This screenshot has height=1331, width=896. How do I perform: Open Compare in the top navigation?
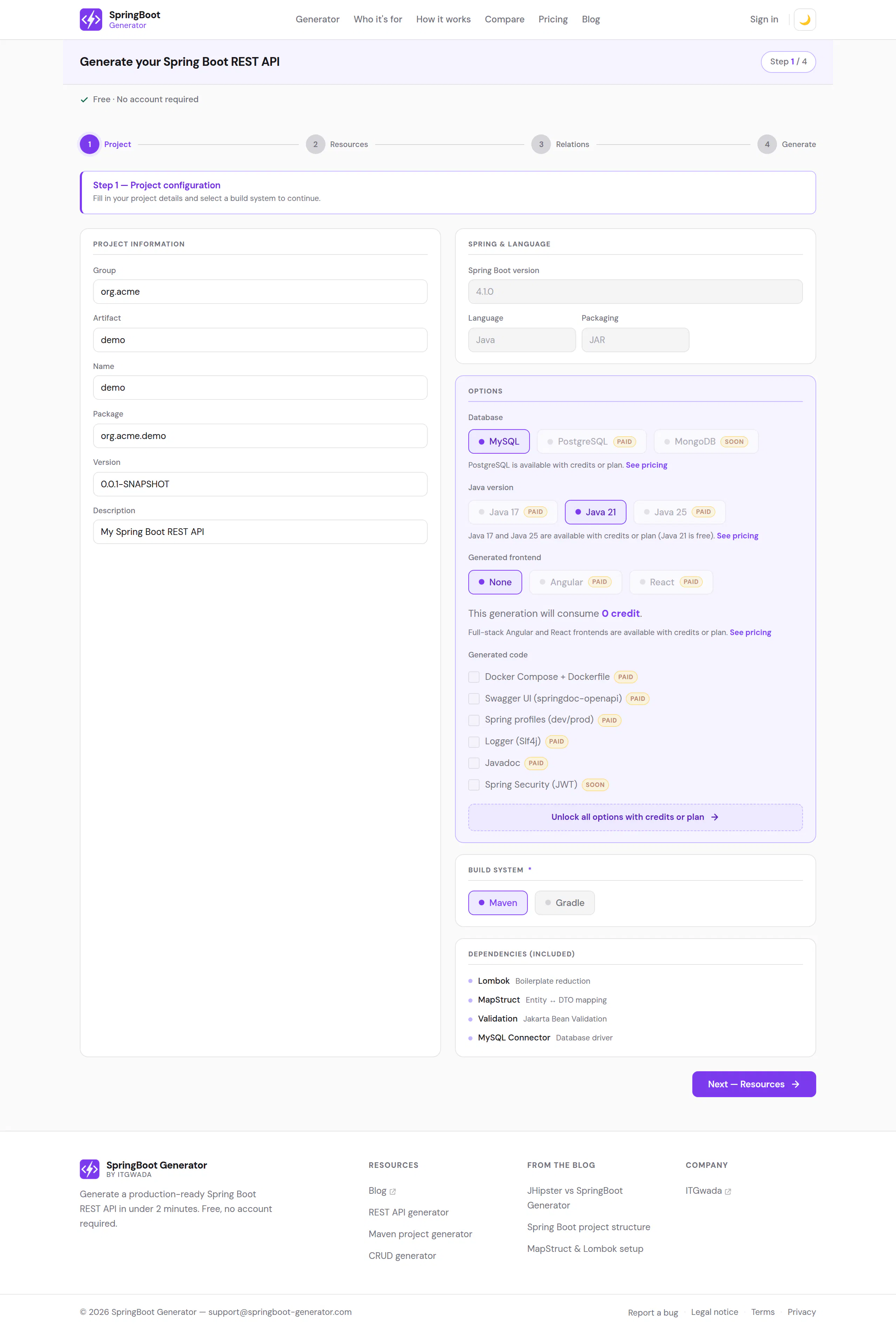[x=505, y=20]
